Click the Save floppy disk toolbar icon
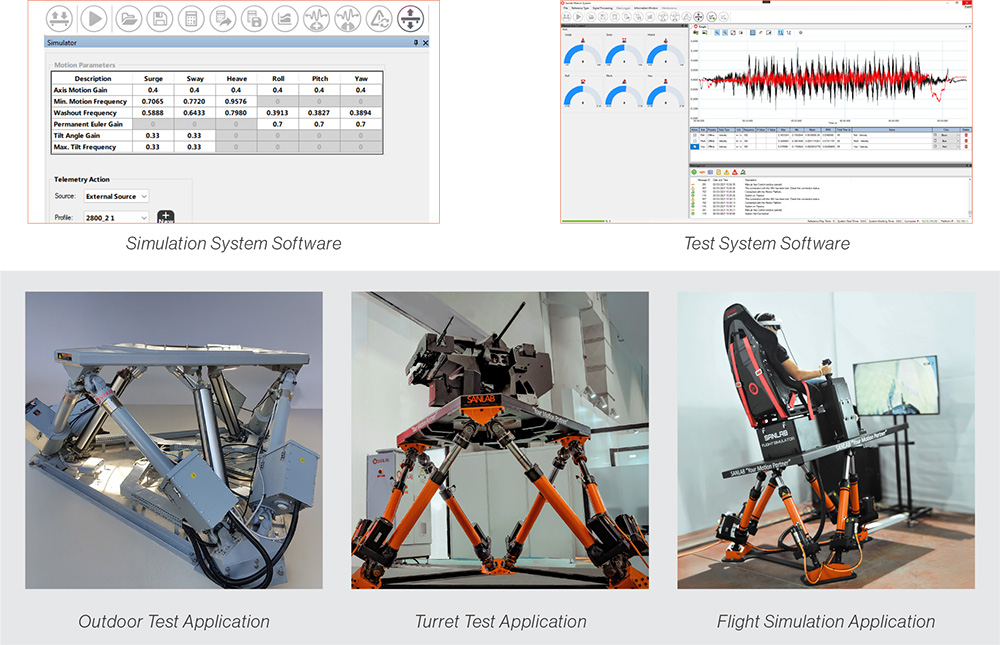Screen dimensions: 1000x645 click(x=158, y=17)
